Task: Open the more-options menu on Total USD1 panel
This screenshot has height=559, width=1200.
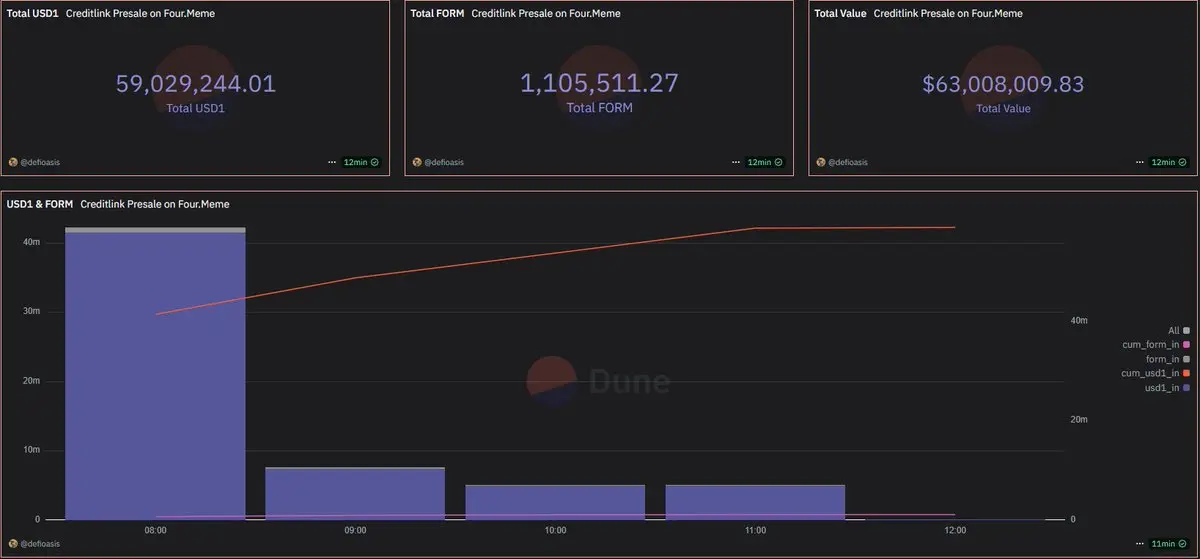Action: click(x=331, y=162)
